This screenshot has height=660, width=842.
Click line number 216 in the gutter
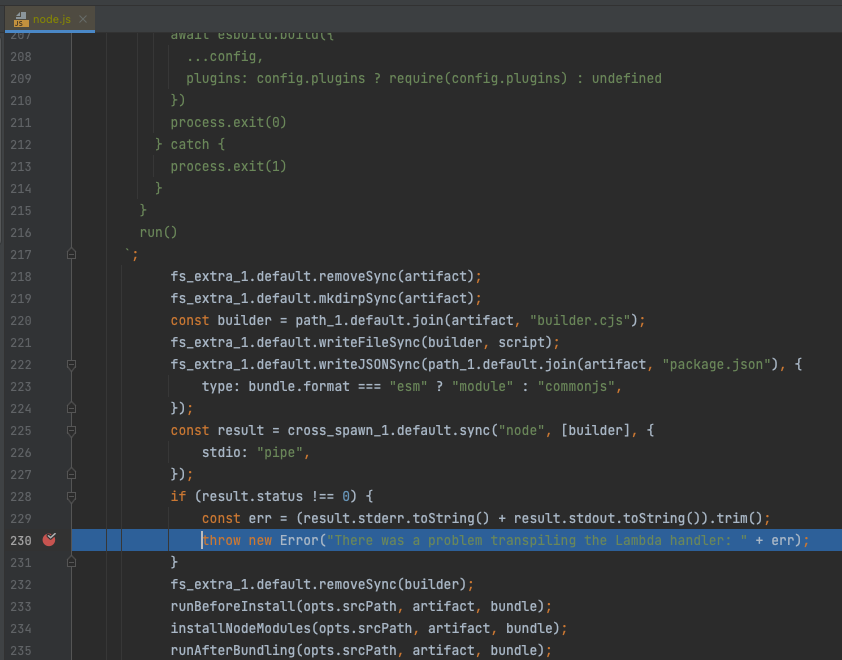click(x=22, y=232)
